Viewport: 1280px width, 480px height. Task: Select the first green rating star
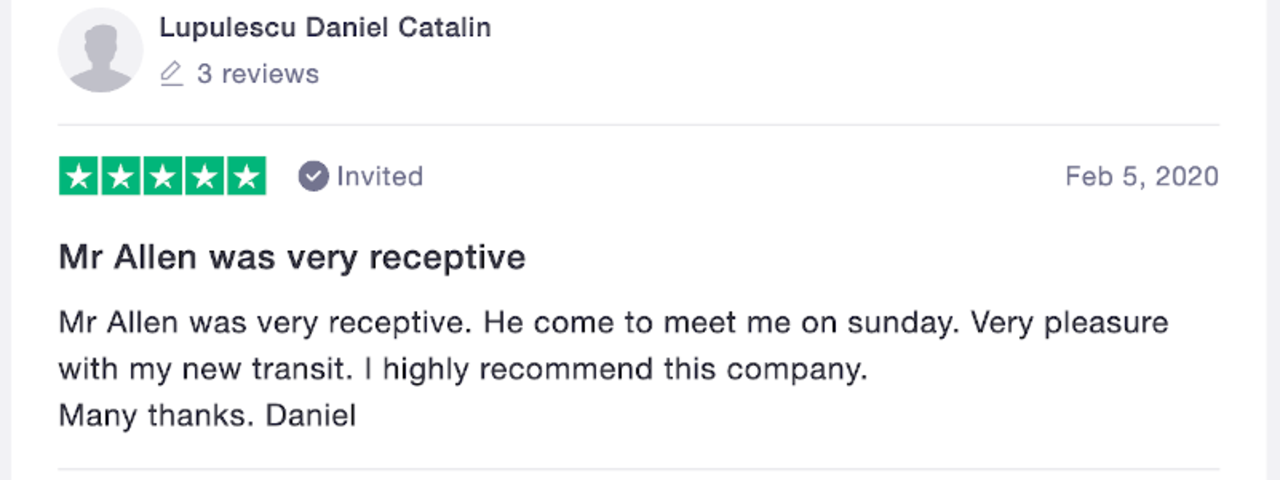tap(79, 177)
